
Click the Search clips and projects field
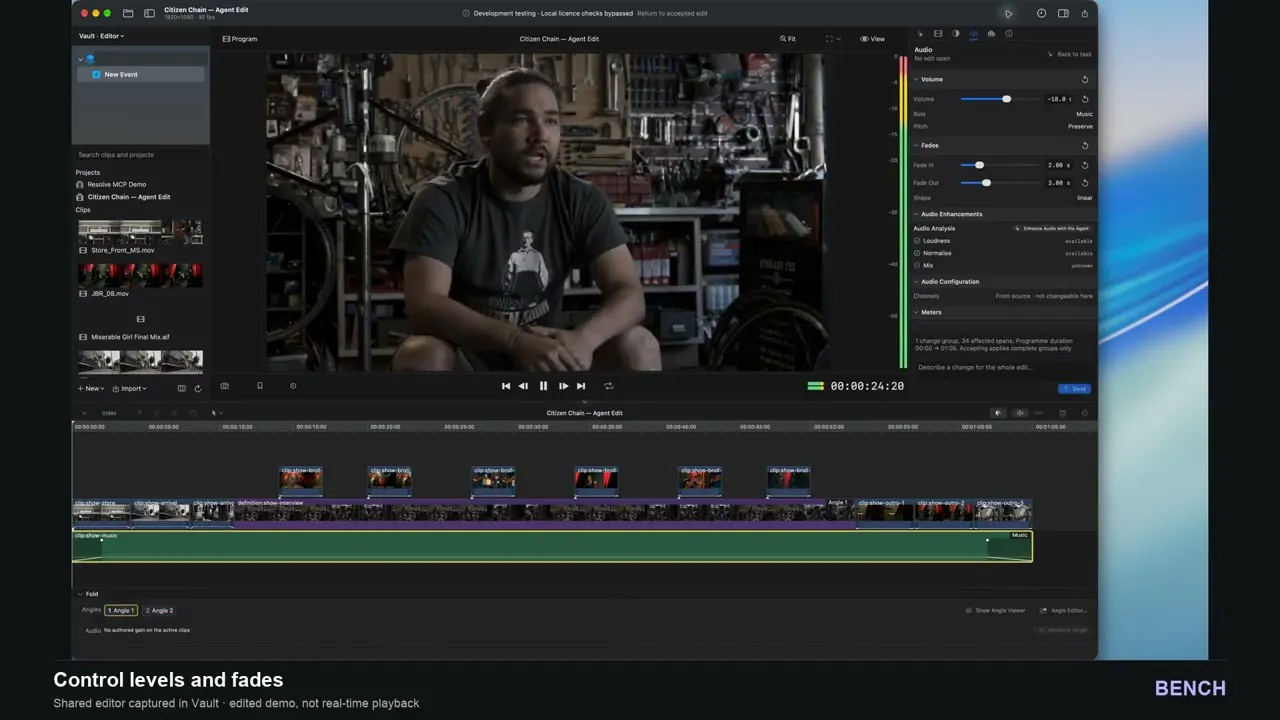coord(141,155)
